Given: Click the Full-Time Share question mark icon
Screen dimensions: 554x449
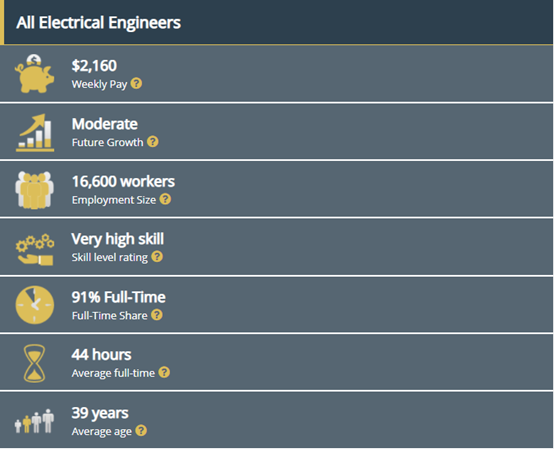Looking at the screenshot, I should click(x=157, y=315).
